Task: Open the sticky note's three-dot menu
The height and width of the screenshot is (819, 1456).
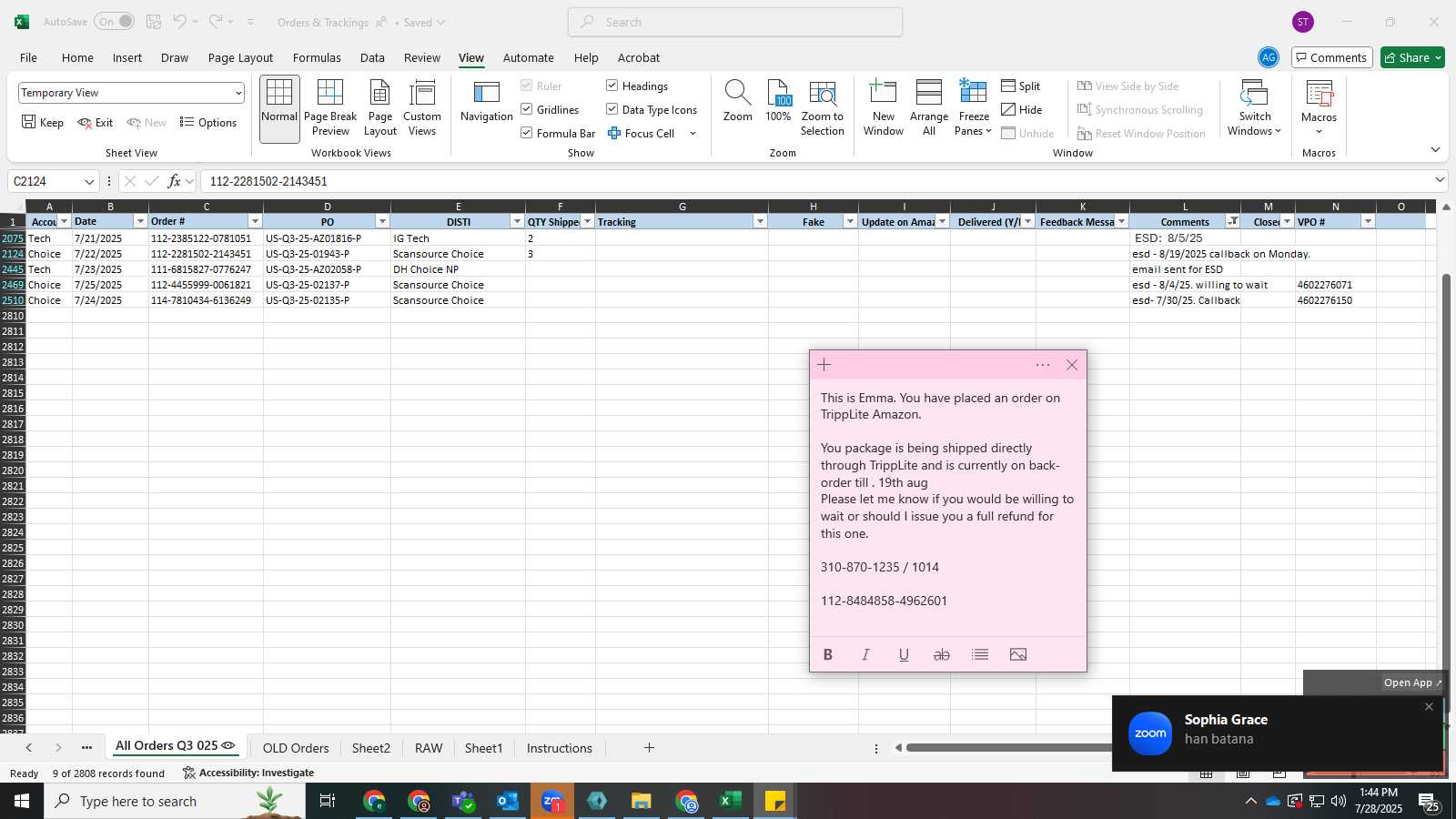Action: (1043, 365)
